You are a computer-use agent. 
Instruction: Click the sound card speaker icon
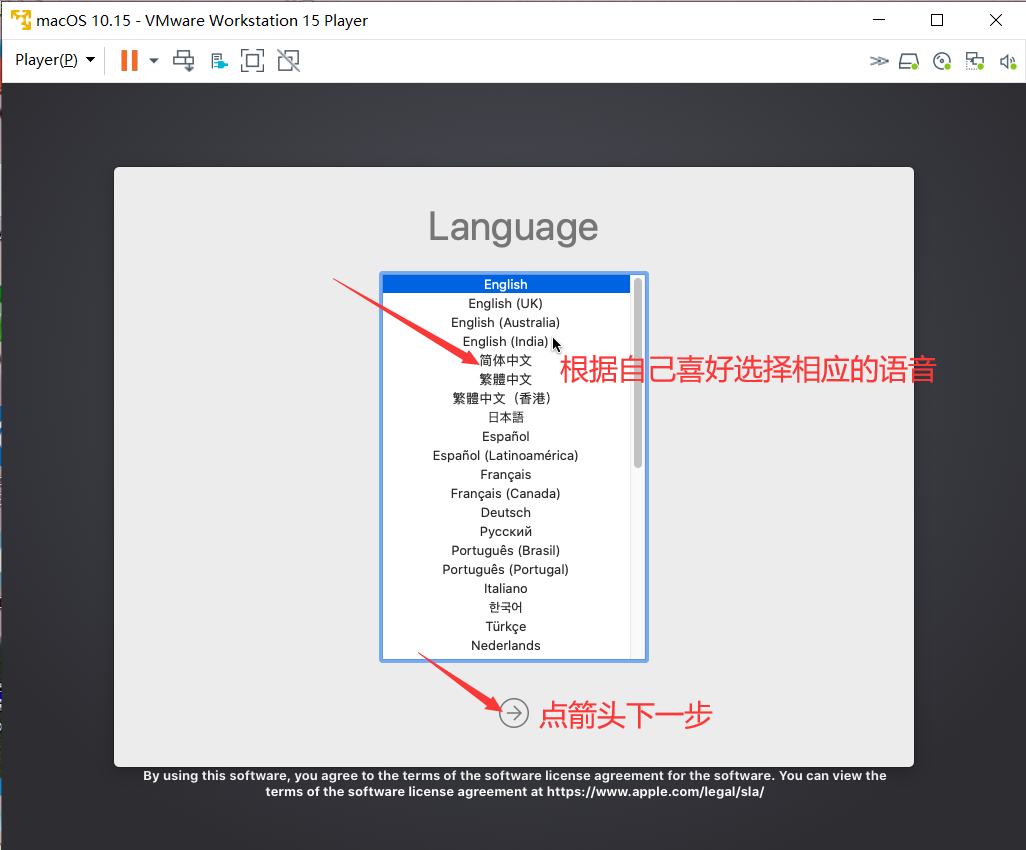click(x=1007, y=62)
